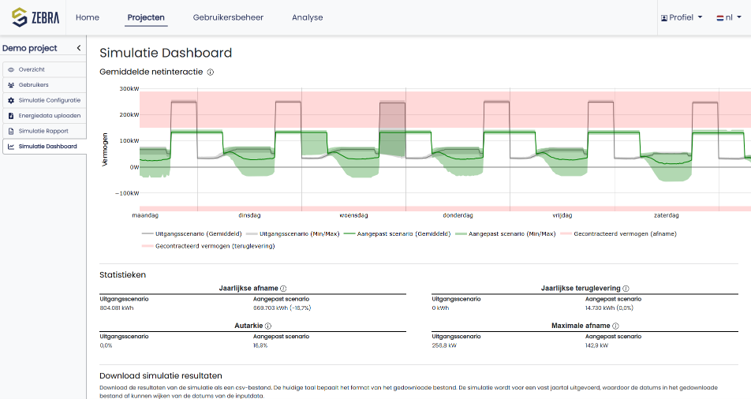Click the document icon for Simulatie Rapport
This screenshot has height=399, width=751.
coord(11,131)
